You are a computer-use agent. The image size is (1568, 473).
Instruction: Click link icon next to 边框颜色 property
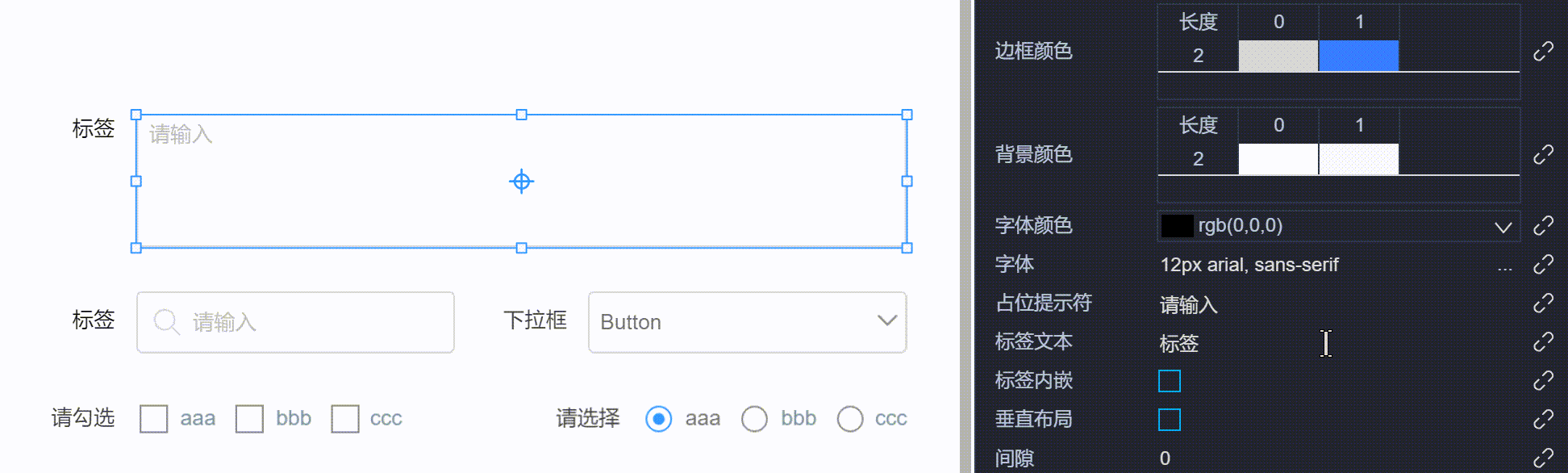(x=1543, y=52)
